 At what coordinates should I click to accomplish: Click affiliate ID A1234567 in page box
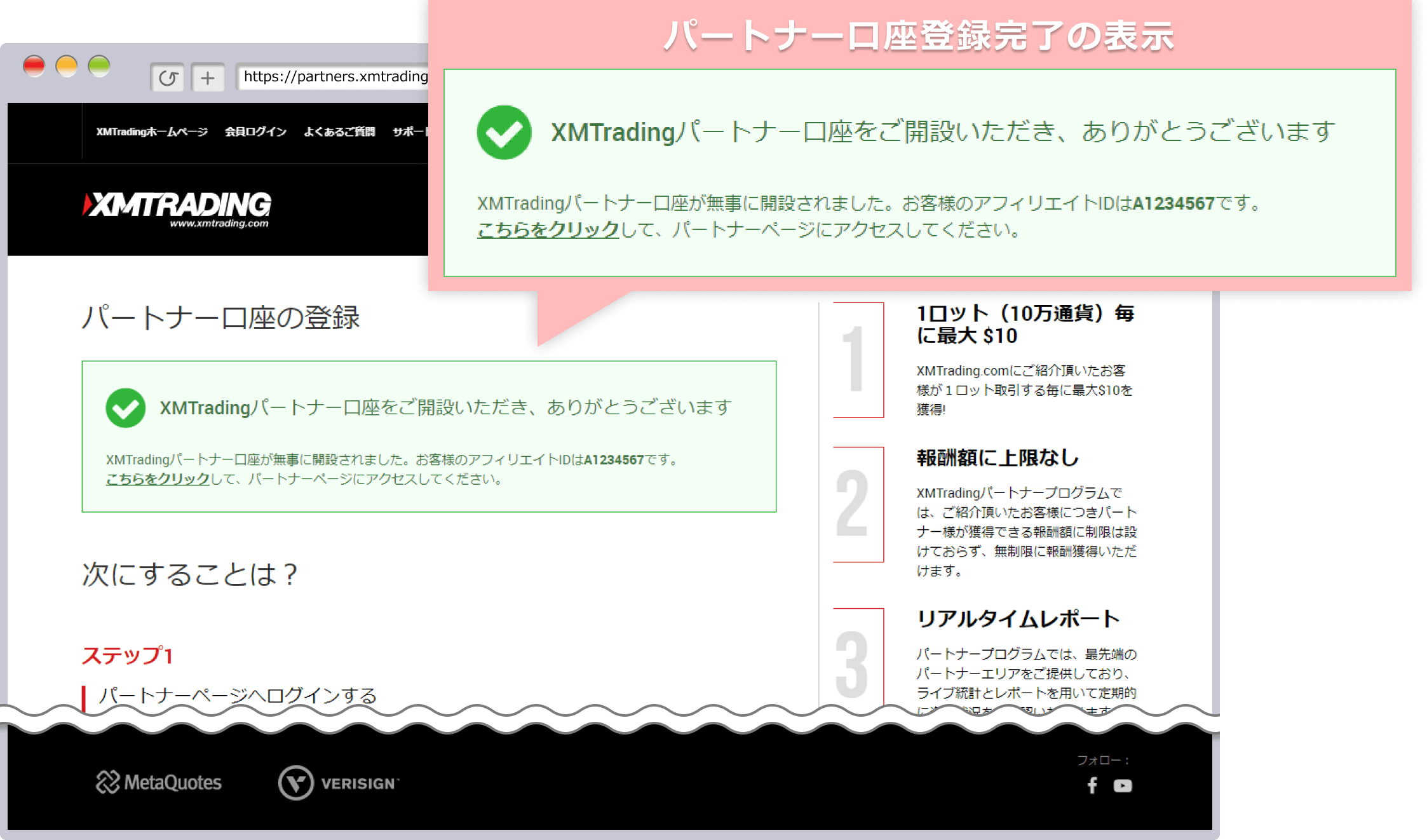[x=614, y=459]
